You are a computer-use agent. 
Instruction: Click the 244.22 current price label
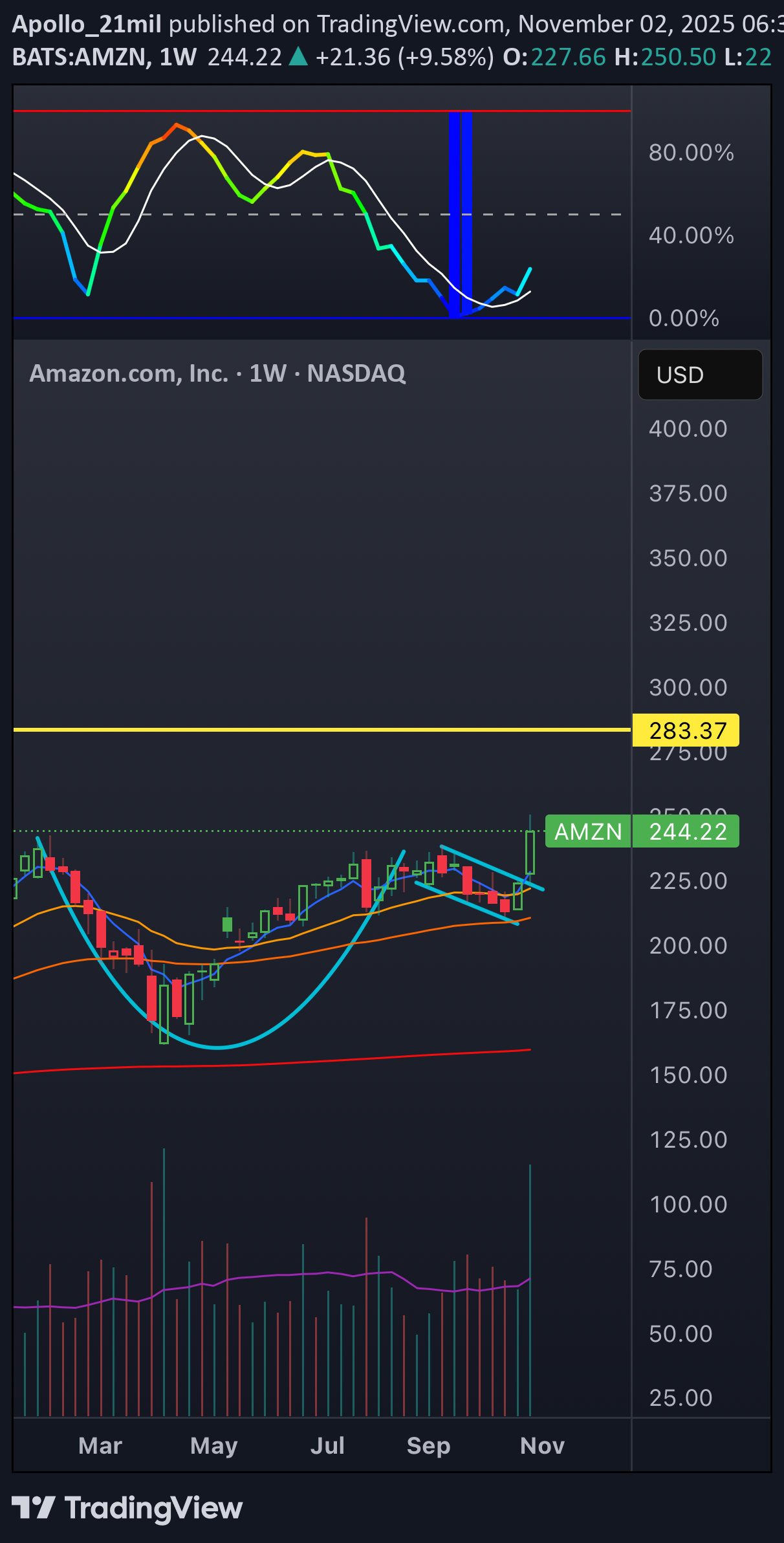(x=686, y=831)
